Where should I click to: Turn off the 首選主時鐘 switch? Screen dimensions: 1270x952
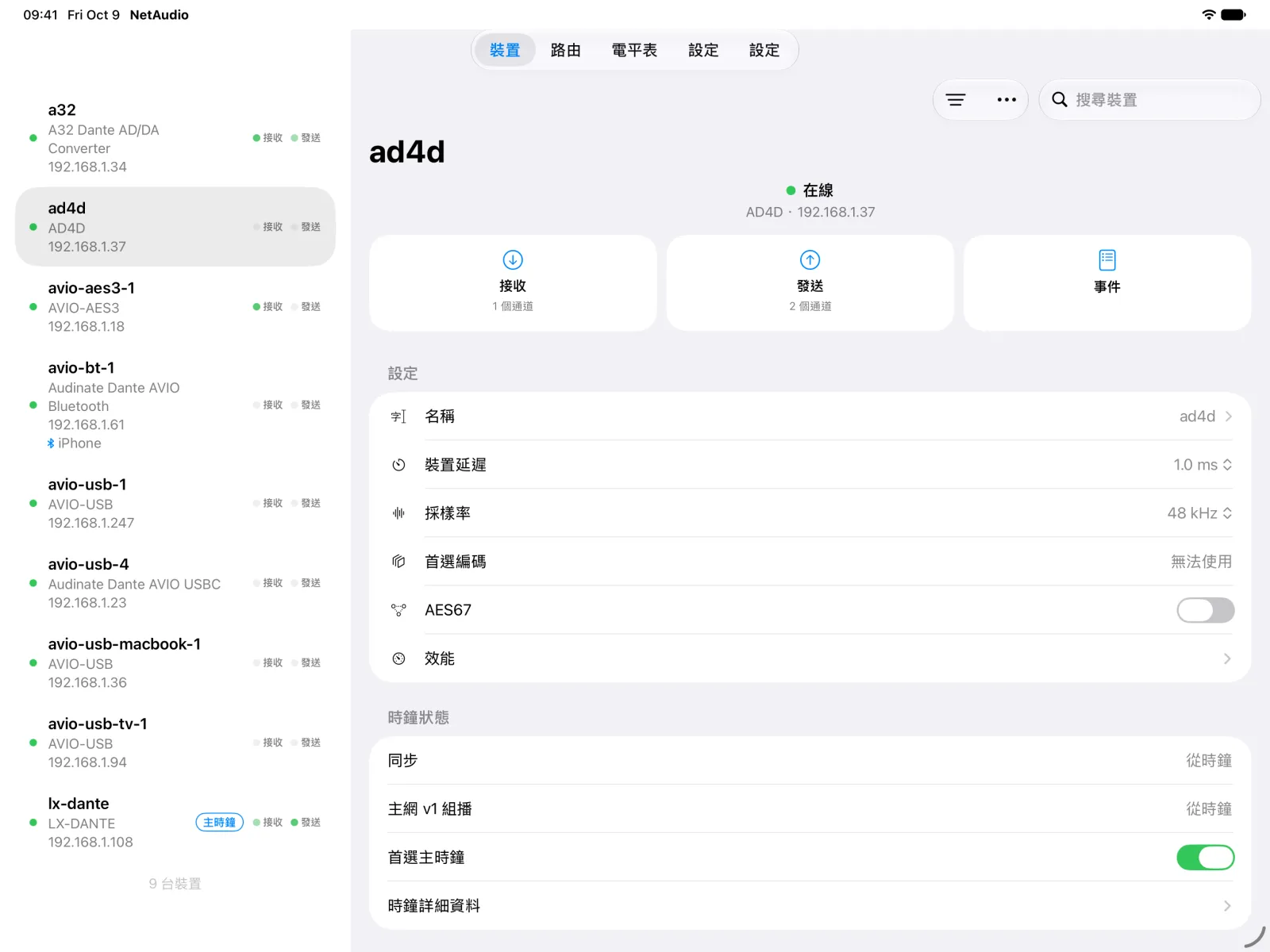tap(1205, 858)
